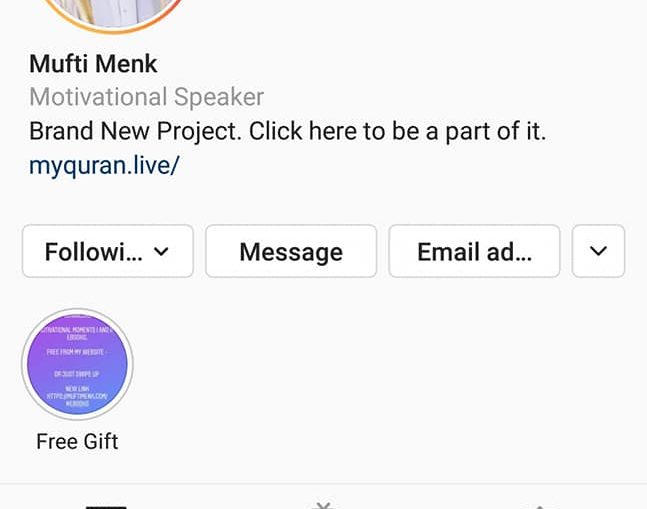This screenshot has width=647, height=509.
Task: Tap the 'Email ad...' truncated text
Action: coord(475,252)
